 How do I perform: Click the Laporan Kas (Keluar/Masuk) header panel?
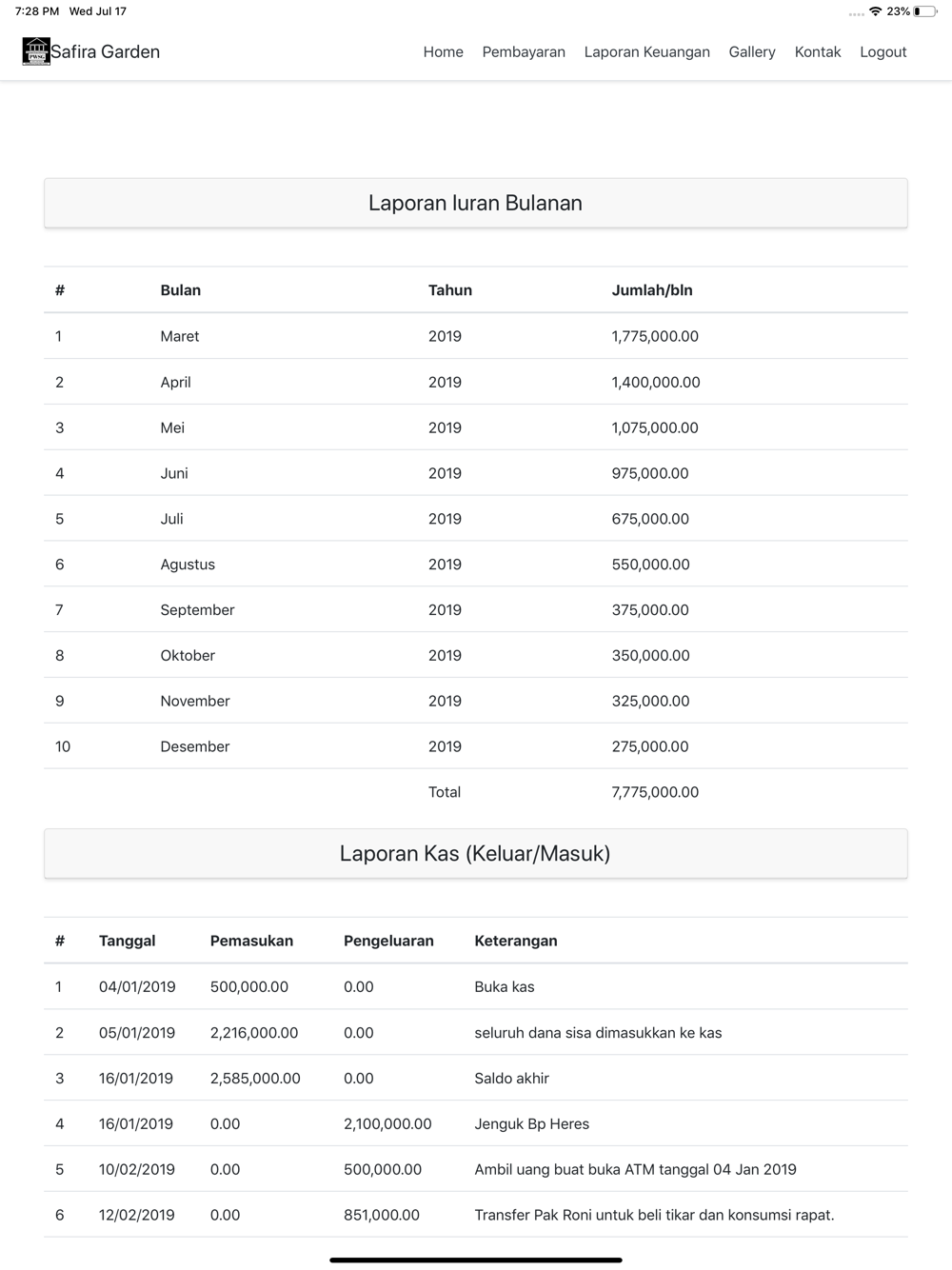(x=476, y=853)
